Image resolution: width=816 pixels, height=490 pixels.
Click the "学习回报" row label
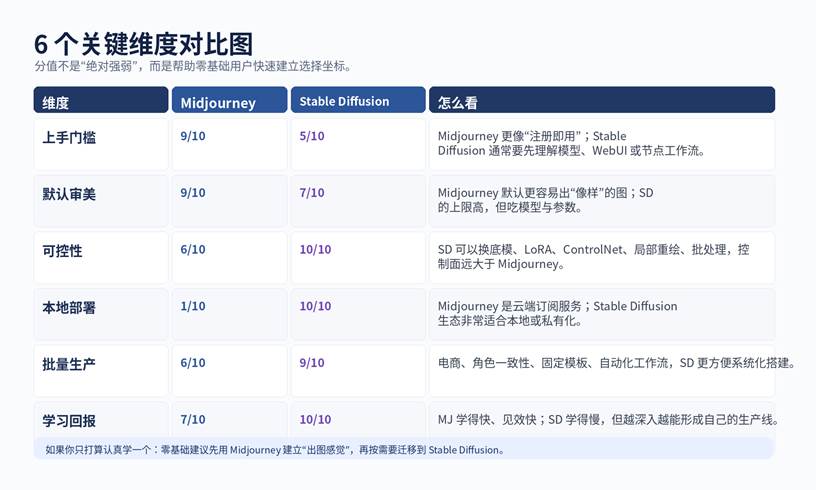point(69,420)
